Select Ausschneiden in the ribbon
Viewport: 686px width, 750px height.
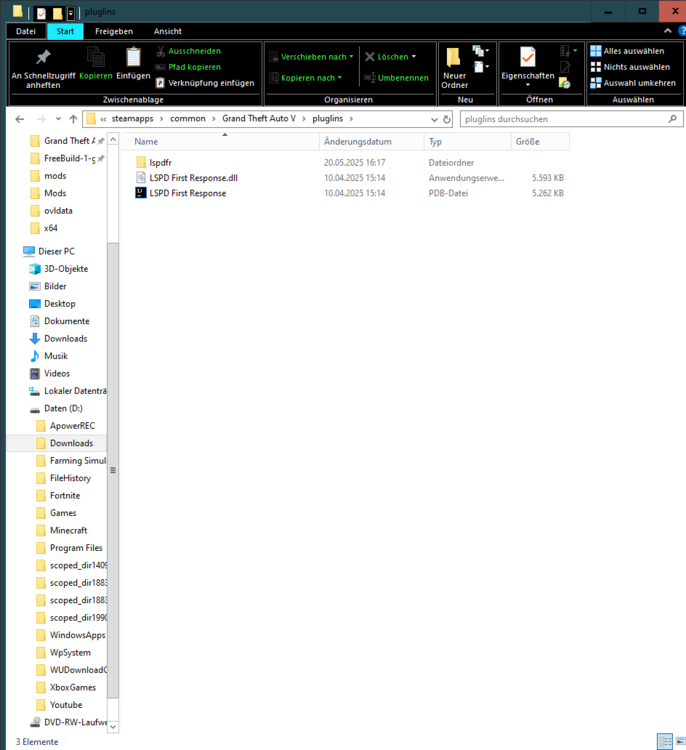click(x=188, y=51)
